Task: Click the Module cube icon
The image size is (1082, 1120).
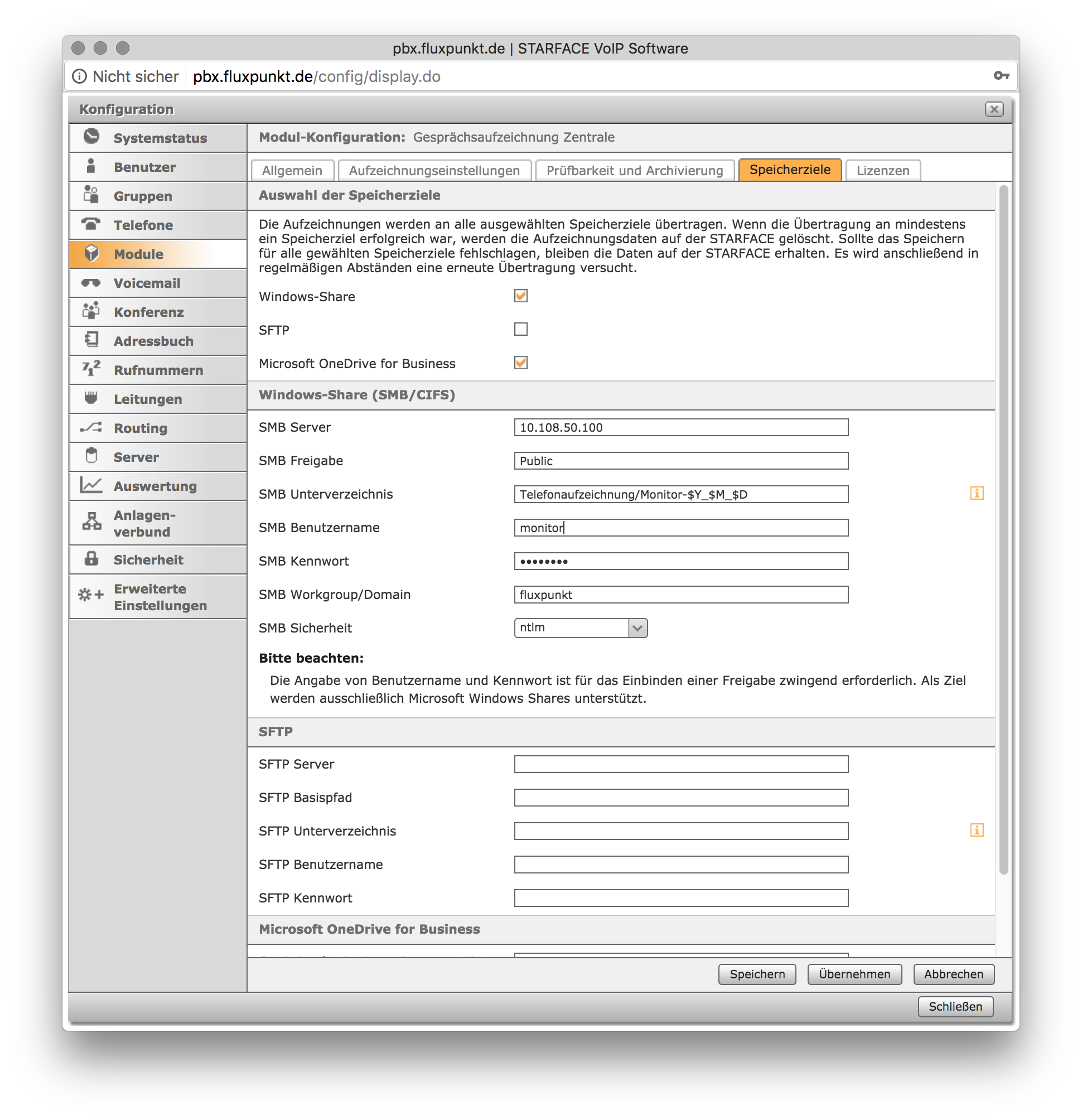Action: [91, 253]
